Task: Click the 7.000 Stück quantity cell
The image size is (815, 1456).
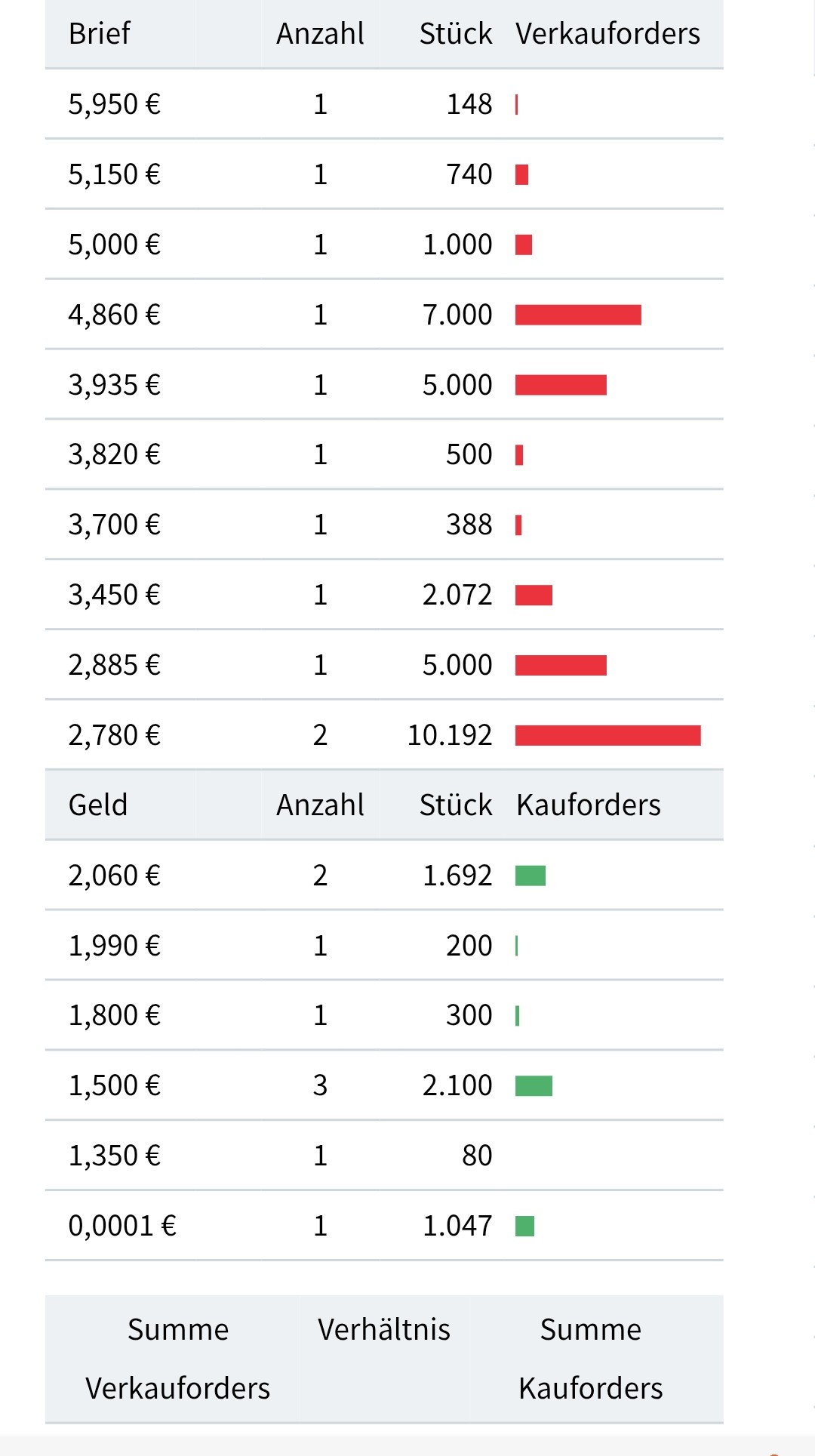Action: coord(457,315)
